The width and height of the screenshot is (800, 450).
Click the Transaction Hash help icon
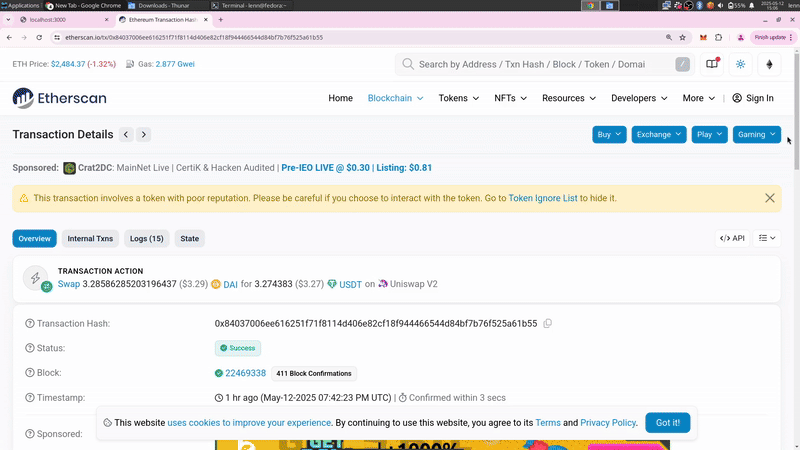(x=30, y=323)
